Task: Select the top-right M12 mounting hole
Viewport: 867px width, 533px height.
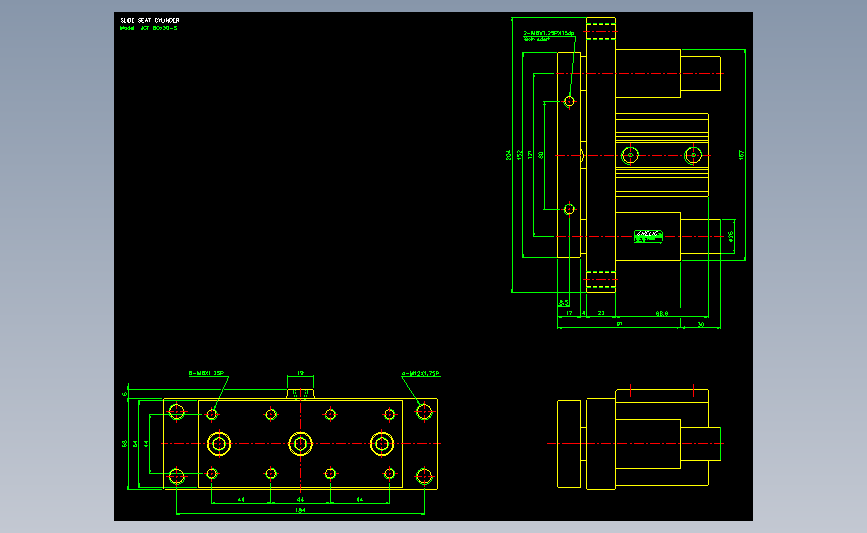Action: (424, 412)
